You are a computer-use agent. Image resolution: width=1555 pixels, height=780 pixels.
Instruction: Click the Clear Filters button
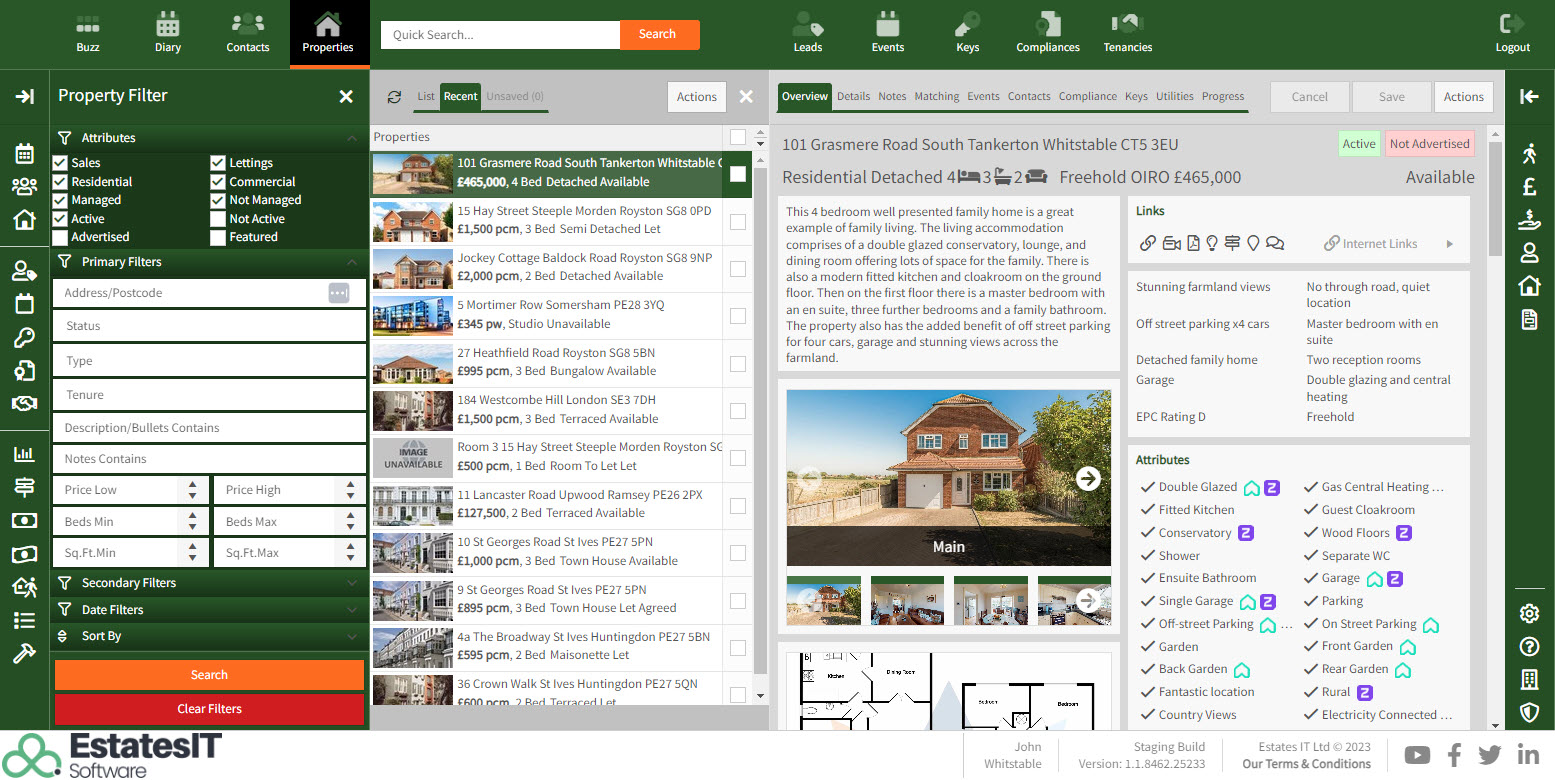pos(209,709)
